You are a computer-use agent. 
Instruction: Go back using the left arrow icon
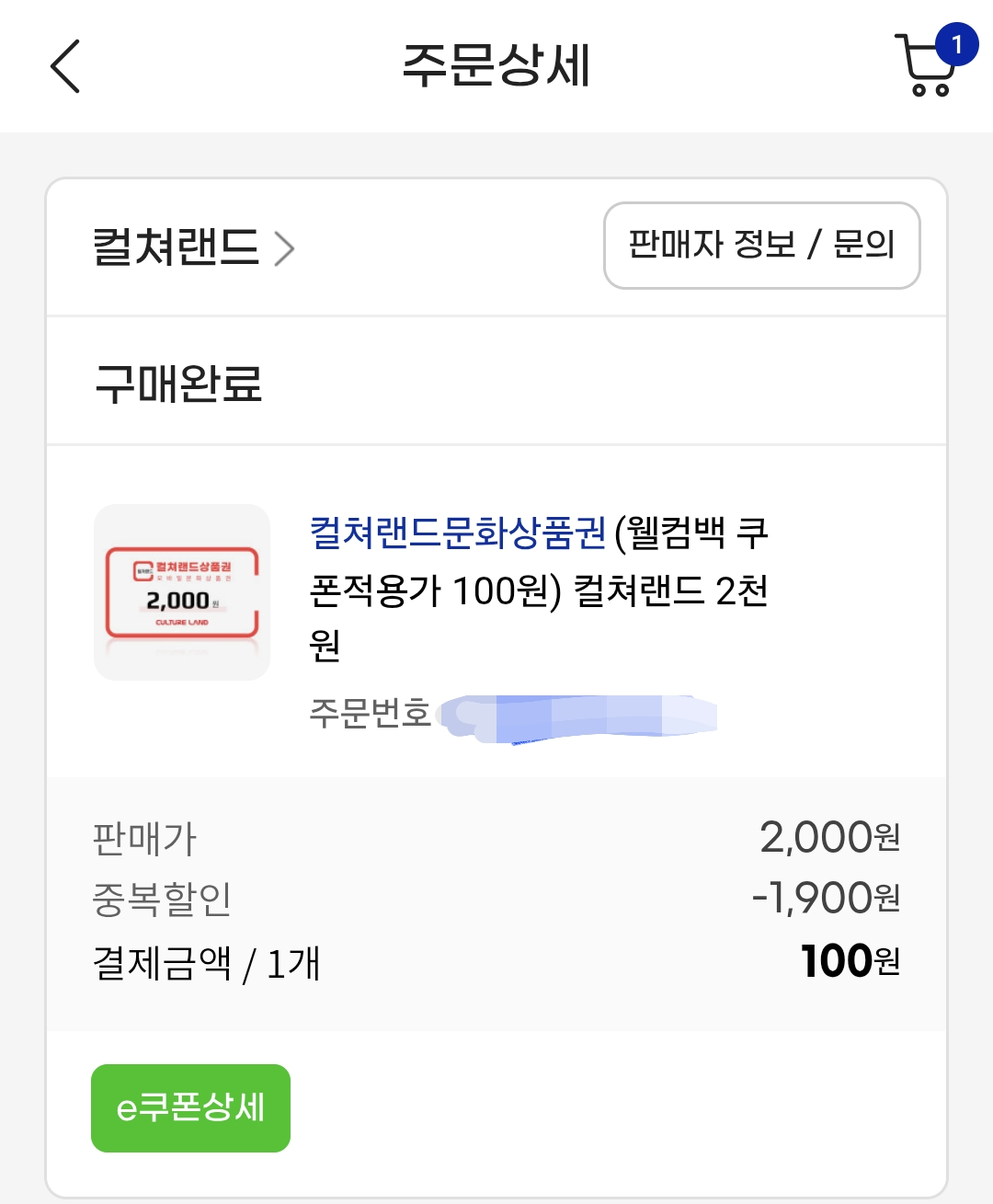click(65, 66)
